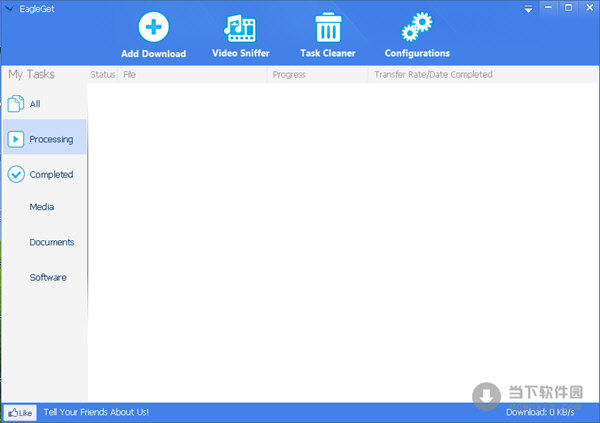
Task: Select the Processing play icon
Action: (x=16, y=139)
